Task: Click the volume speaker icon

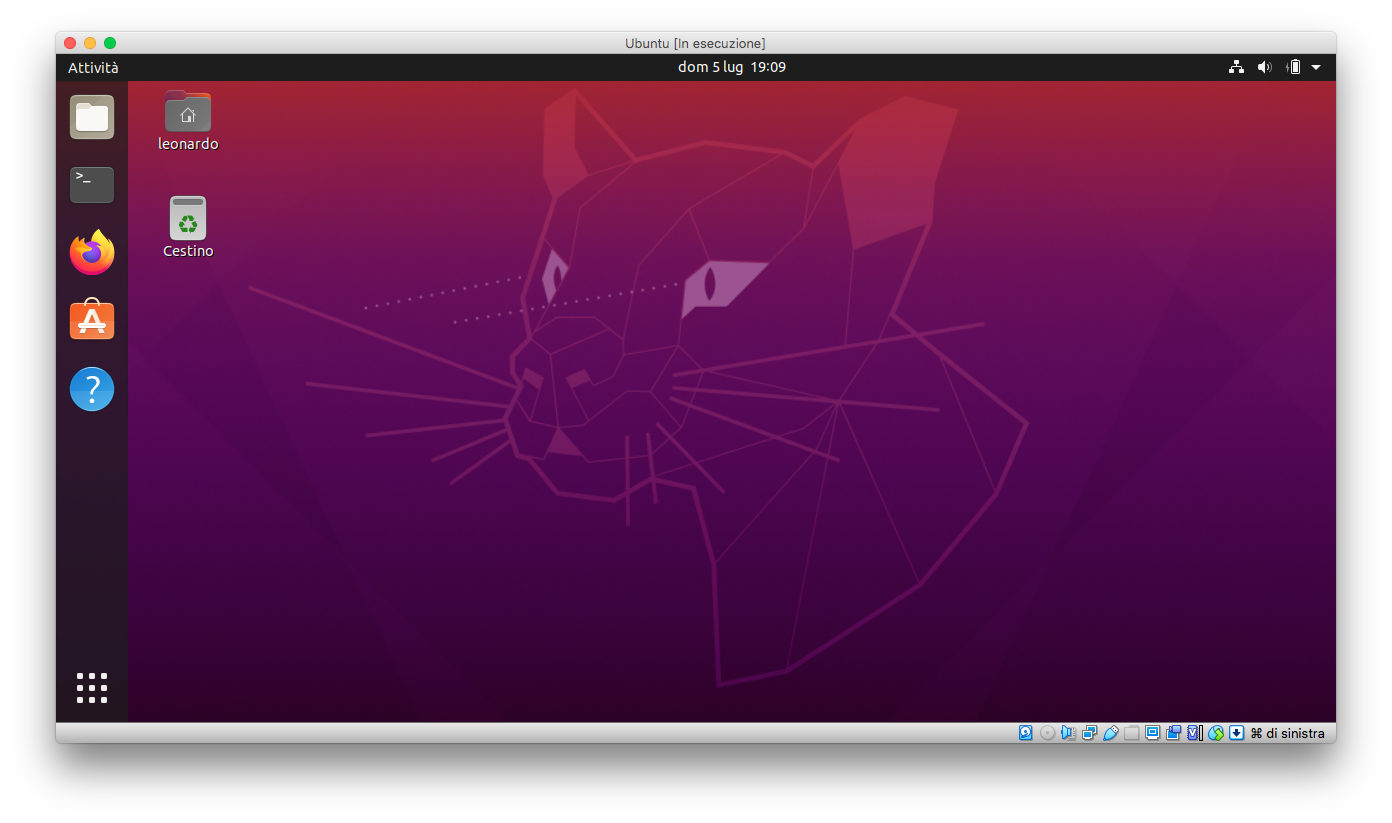Action: [1265, 67]
